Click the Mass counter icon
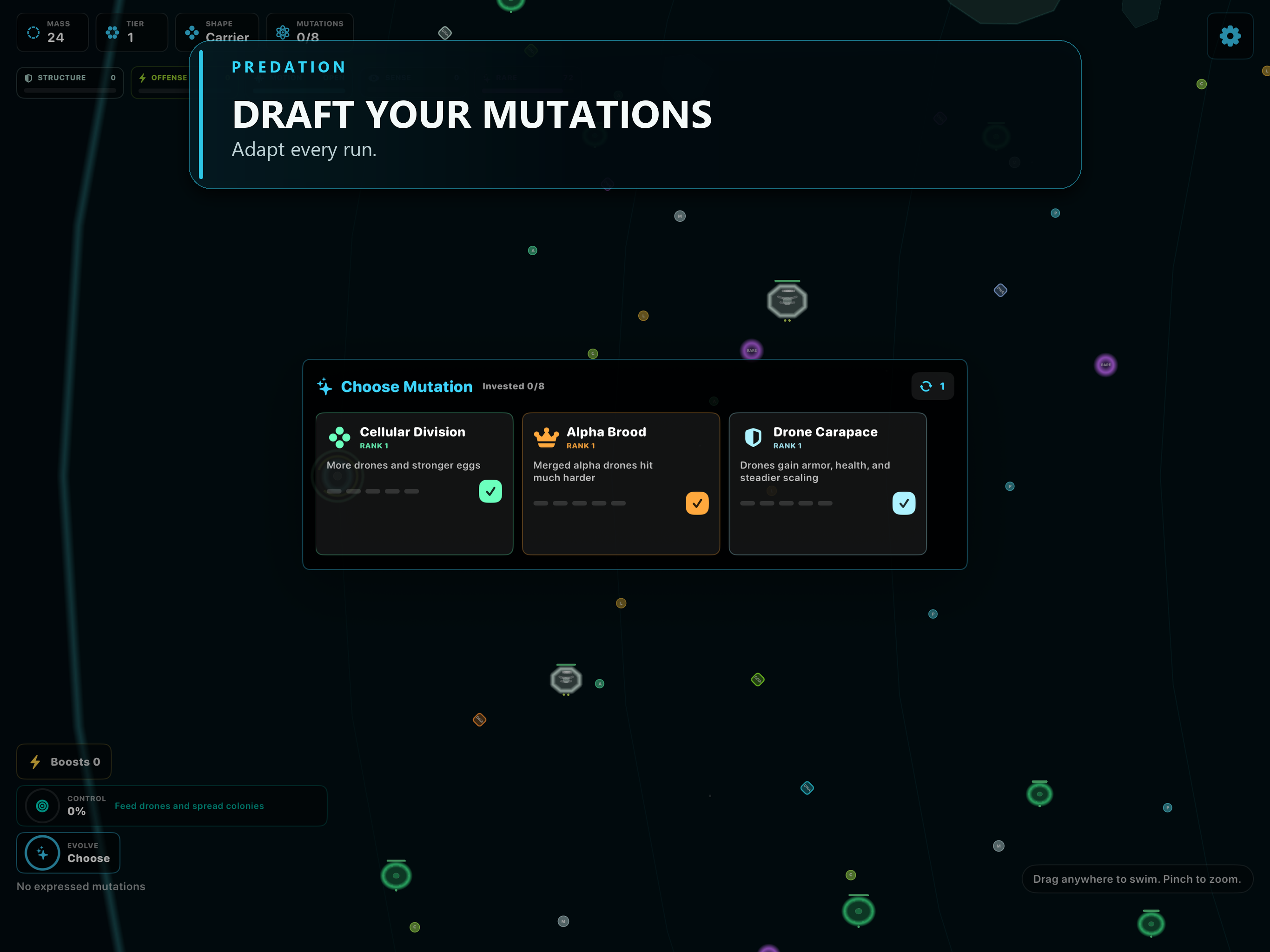1270x952 pixels. tap(33, 33)
